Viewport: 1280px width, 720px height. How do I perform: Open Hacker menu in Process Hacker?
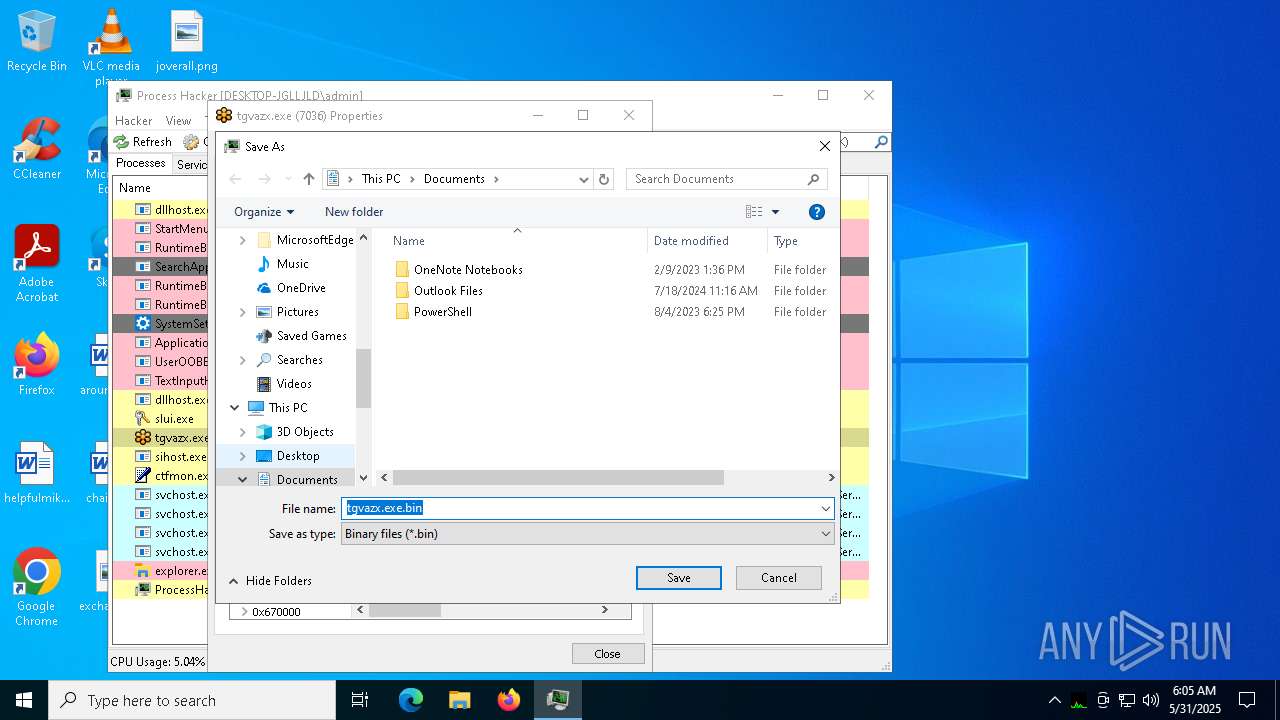click(134, 120)
